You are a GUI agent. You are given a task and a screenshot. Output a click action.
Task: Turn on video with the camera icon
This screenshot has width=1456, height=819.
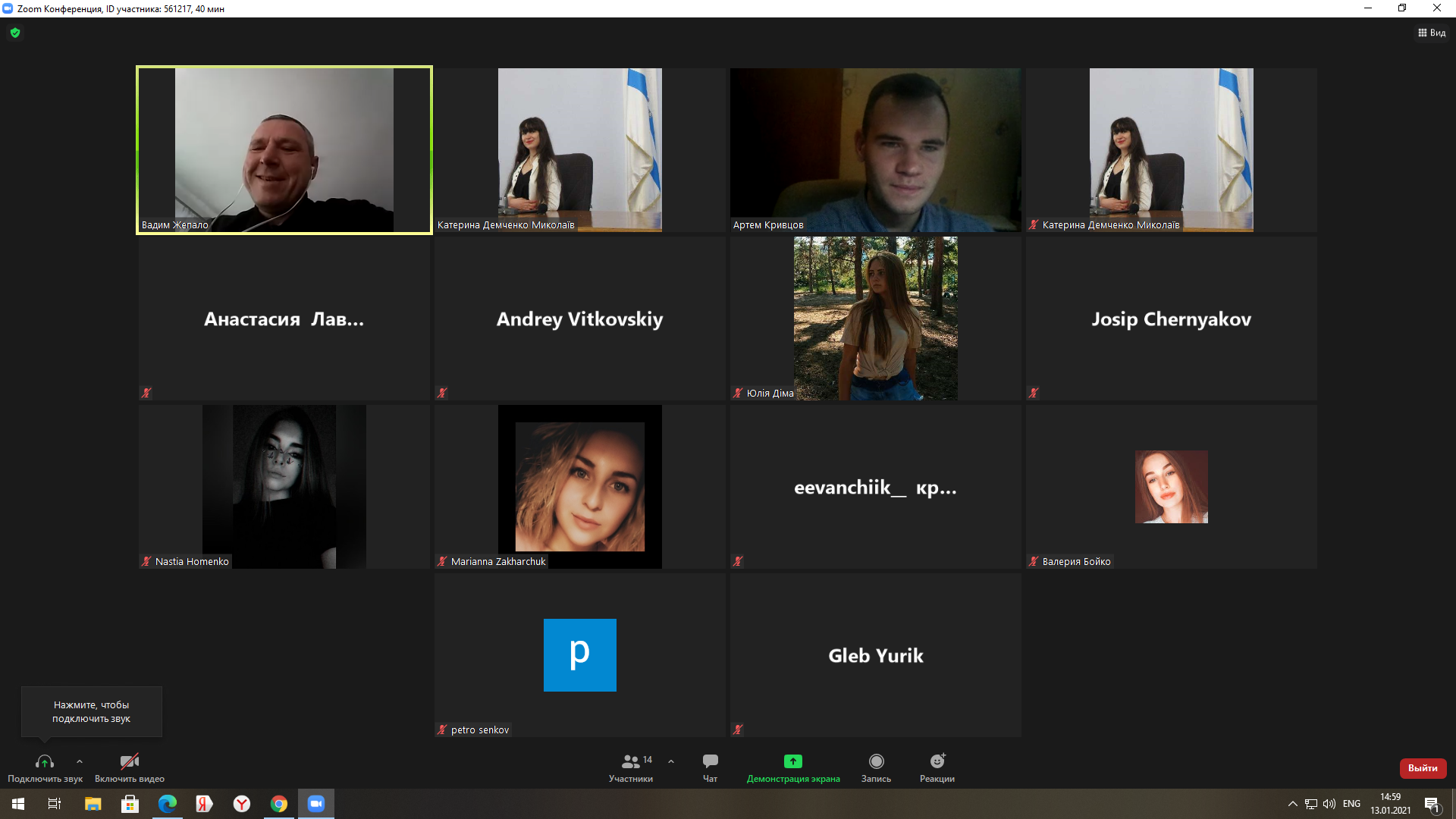click(x=130, y=761)
